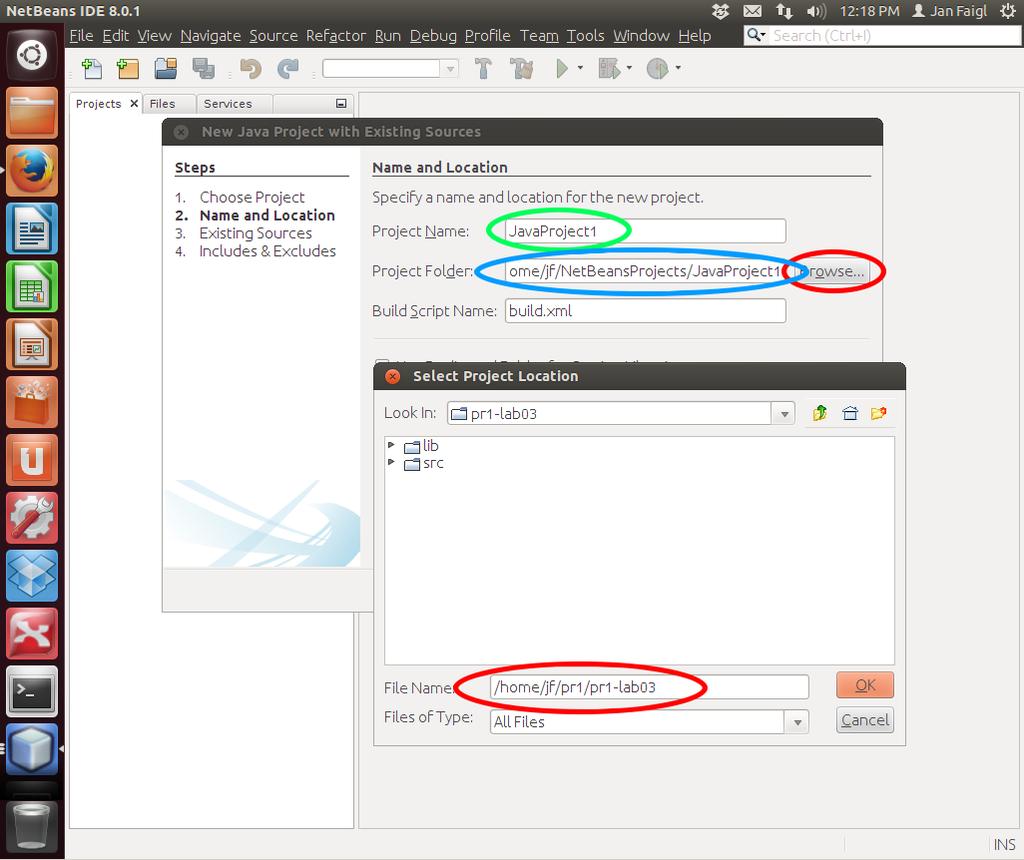Open the Navigate menu
1024x860 pixels.
[210, 35]
